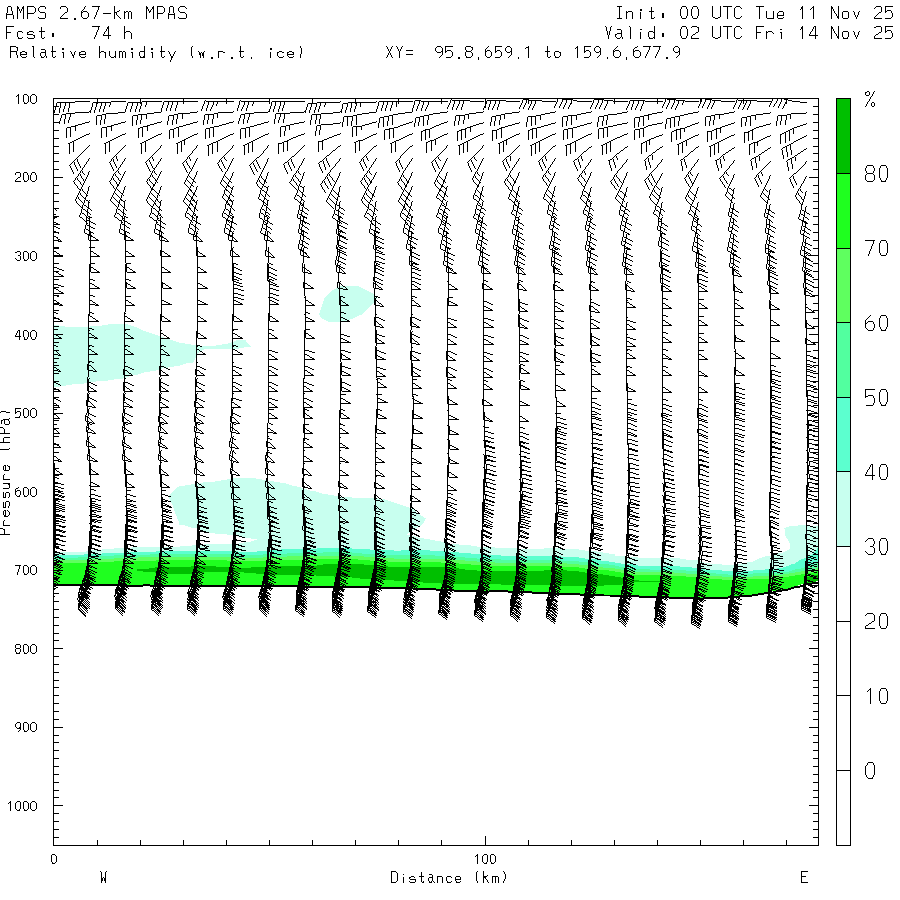Click the colorbar segment between 60 and 70
Screen dimensions: 900x900
tap(843, 285)
